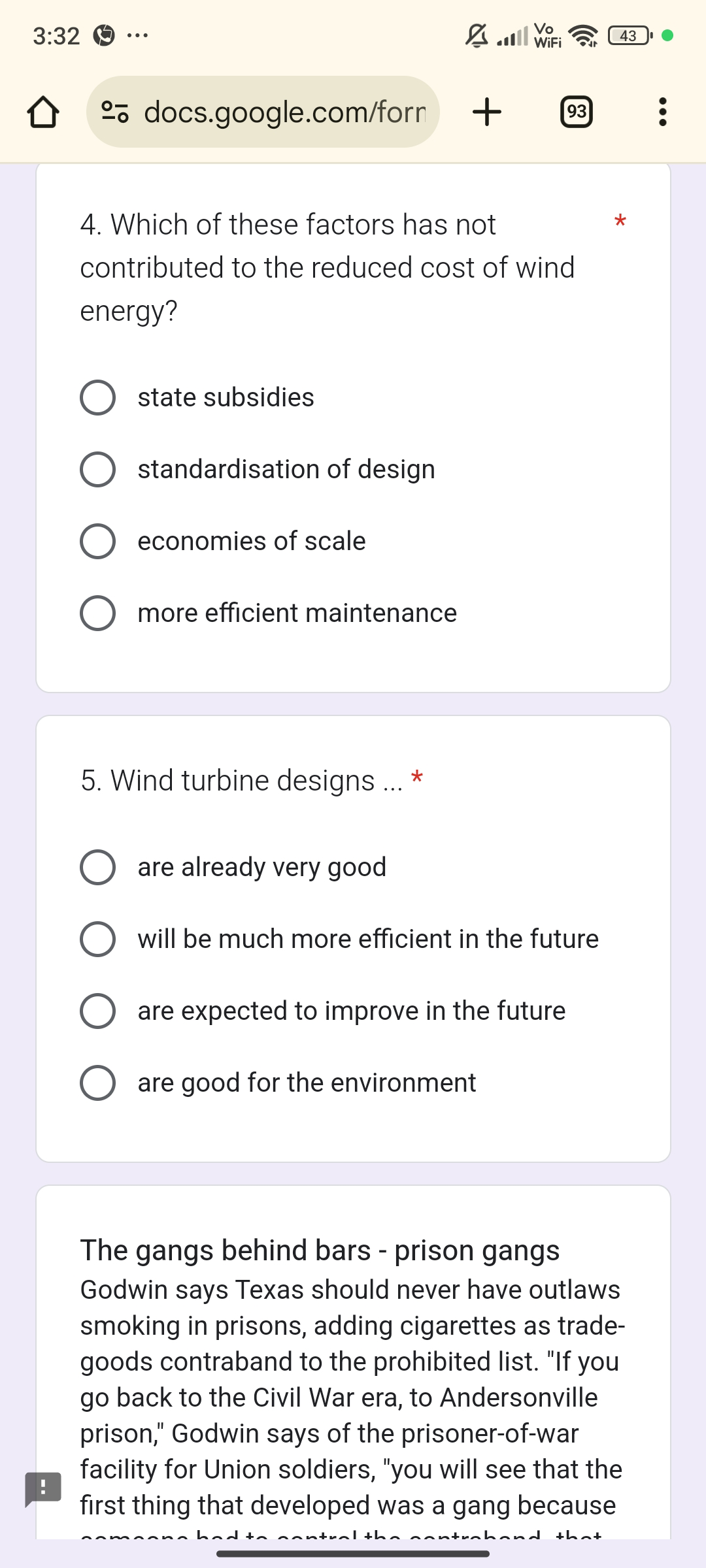Tap the browser home icon
706x1568 pixels.
click(43, 112)
